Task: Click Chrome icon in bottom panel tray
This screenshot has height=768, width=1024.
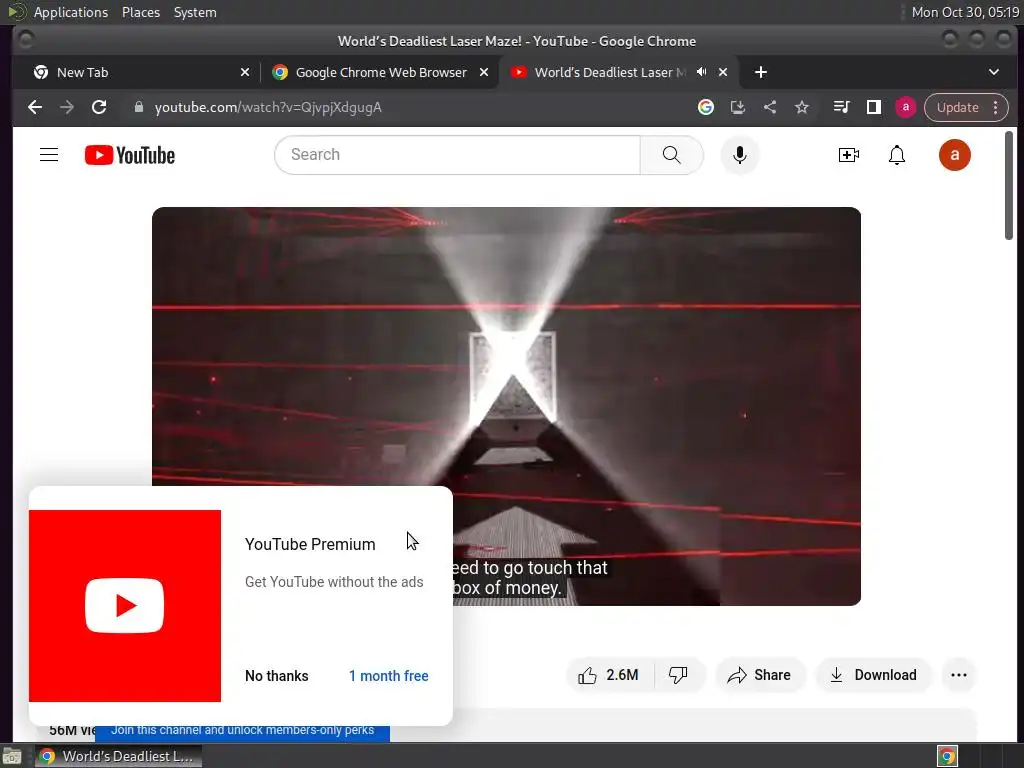Action: click(947, 756)
